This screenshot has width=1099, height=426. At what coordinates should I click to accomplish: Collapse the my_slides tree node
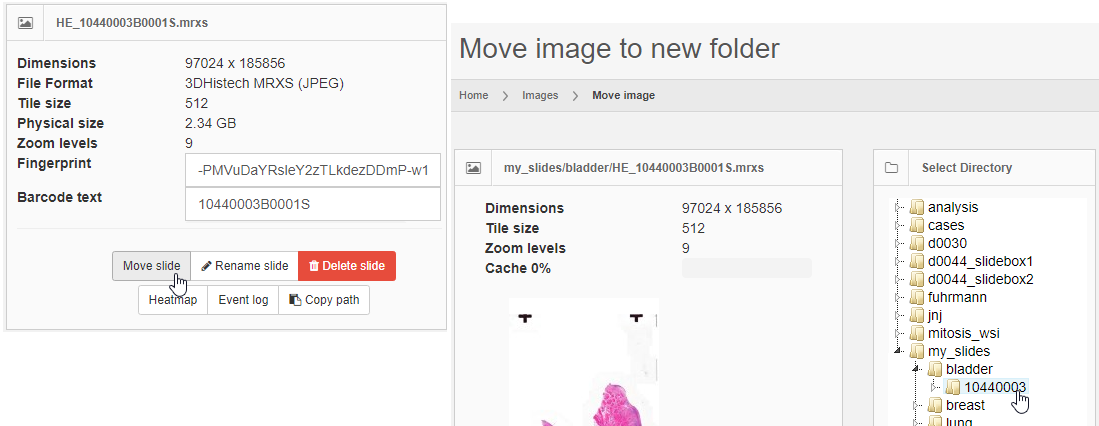(x=899, y=351)
